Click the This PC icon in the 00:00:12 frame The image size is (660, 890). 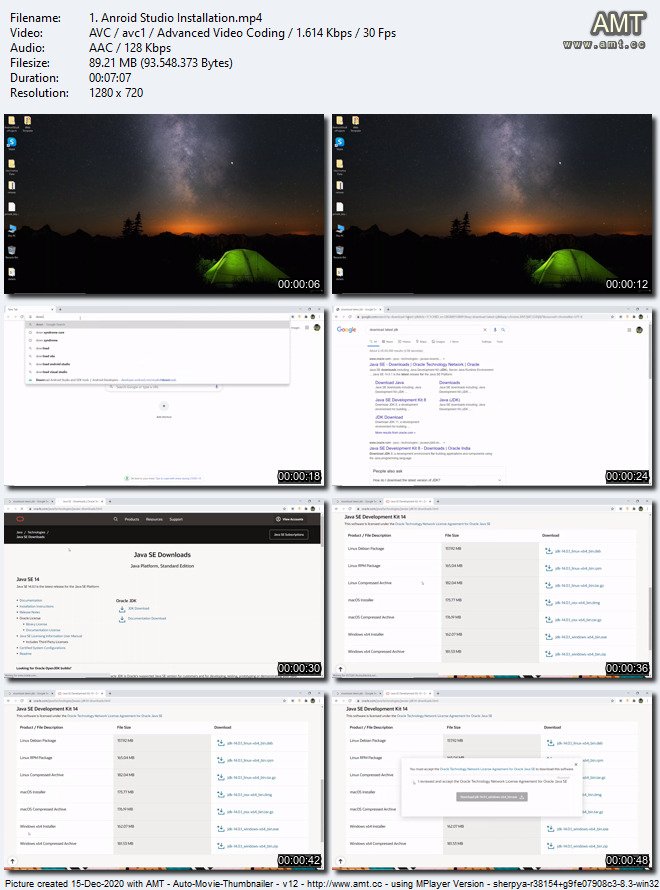tap(339, 229)
